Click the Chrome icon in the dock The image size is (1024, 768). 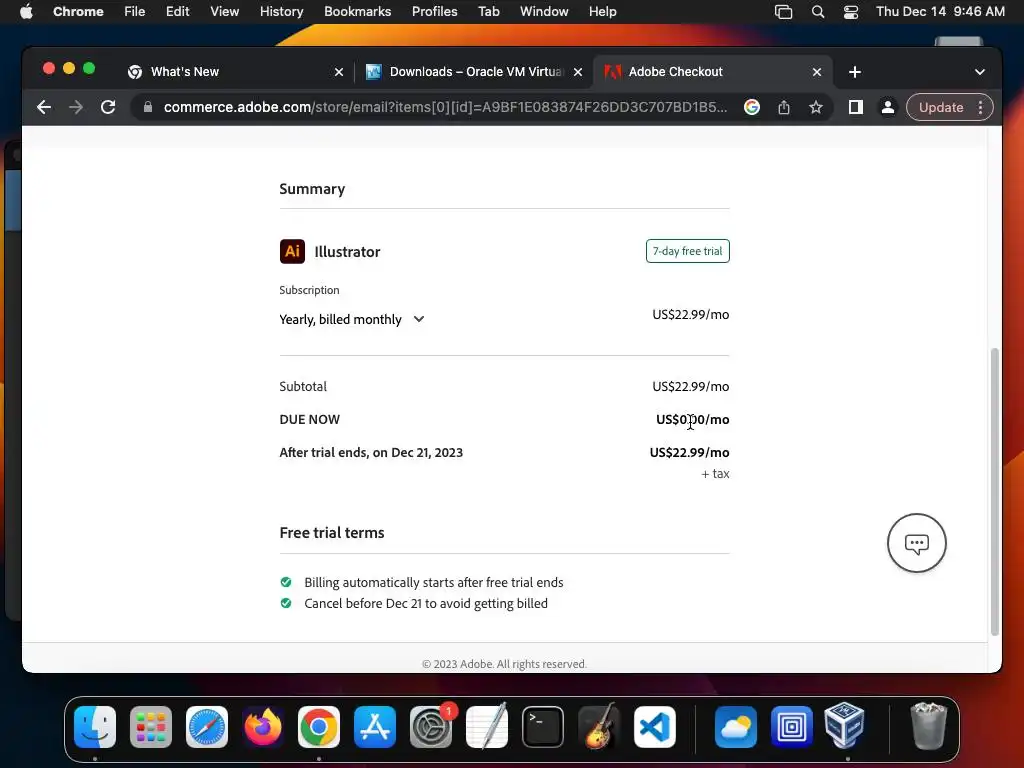pos(319,727)
